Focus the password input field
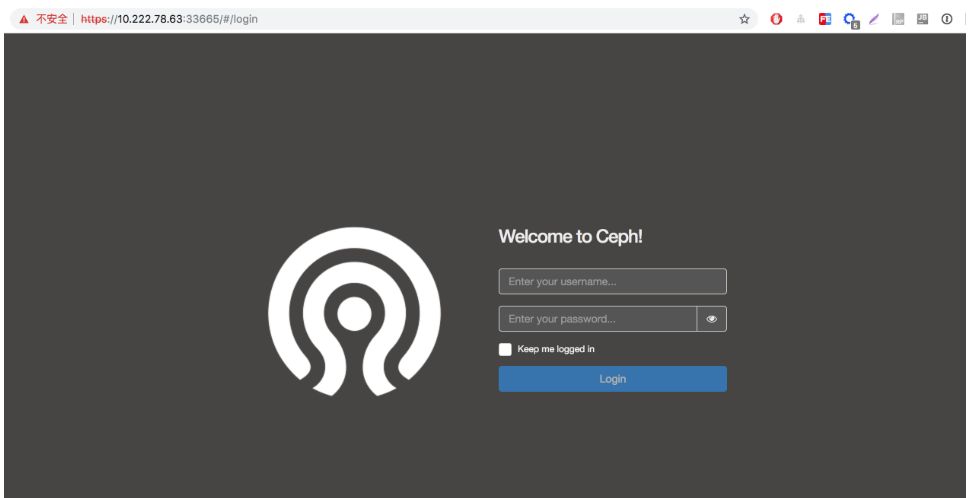 (x=598, y=319)
